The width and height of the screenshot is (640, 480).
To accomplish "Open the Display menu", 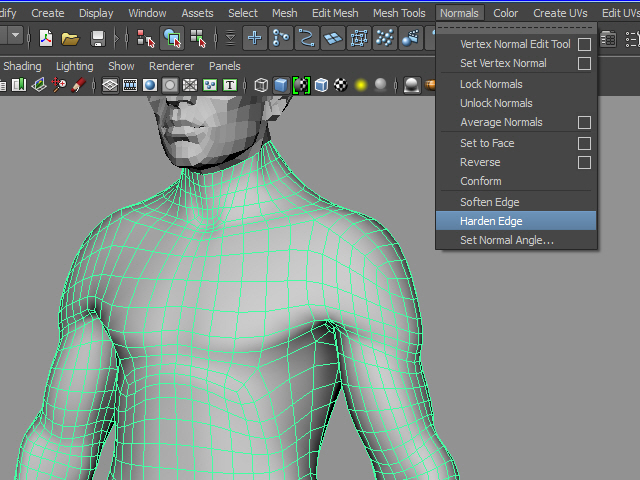I will point(96,13).
